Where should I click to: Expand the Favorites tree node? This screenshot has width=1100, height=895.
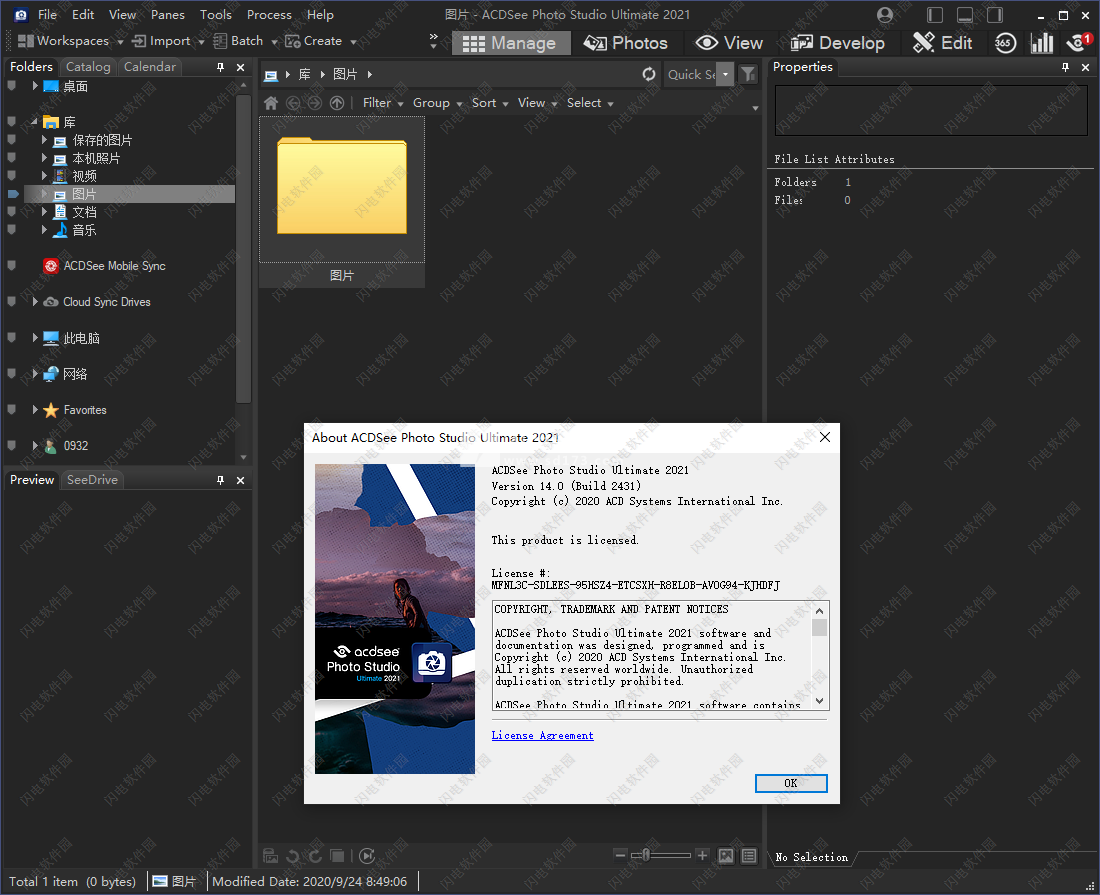tap(34, 410)
